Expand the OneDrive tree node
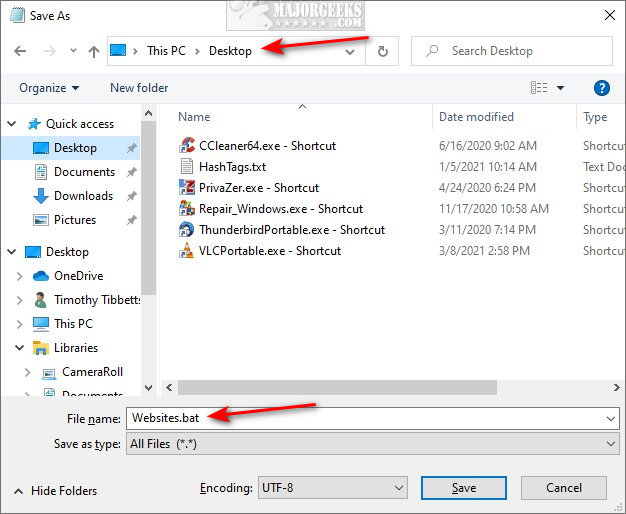Screen dimensions: 626x514 [x=20, y=276]
